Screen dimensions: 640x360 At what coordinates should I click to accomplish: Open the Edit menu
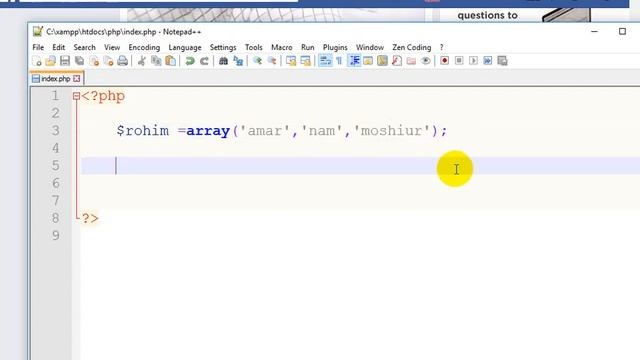[x=58, y=47]
